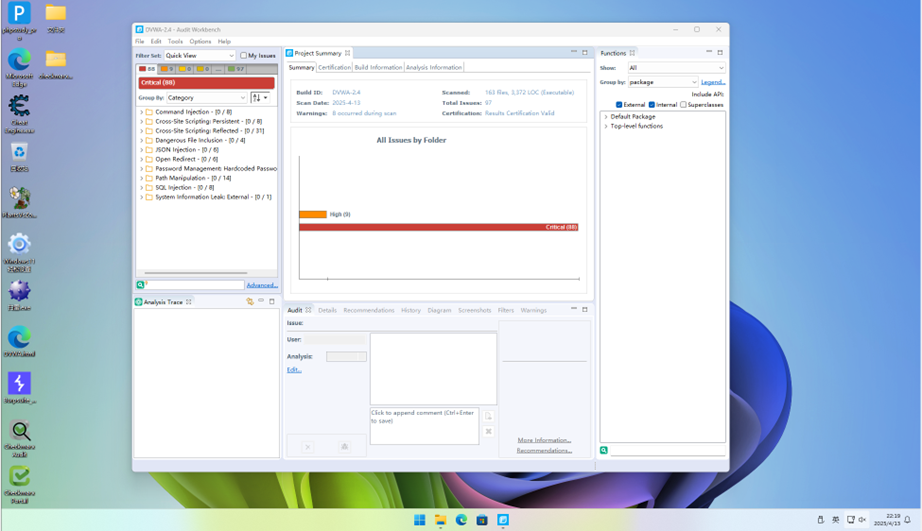Select the Path Manipulation - [0 / 14] row
The height and width of the screenshot is (531, 922).
193,178
